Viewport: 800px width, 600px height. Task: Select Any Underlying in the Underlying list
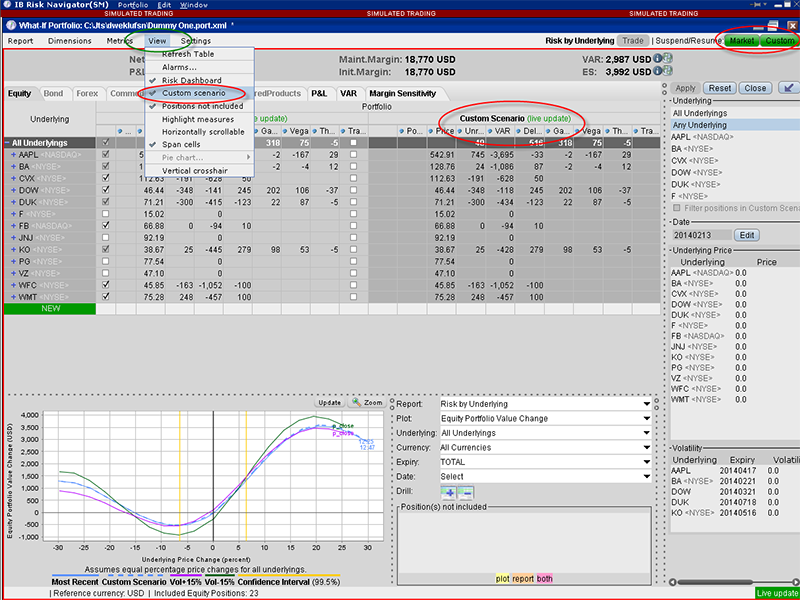pyautogui.click(x=701, y=125)
